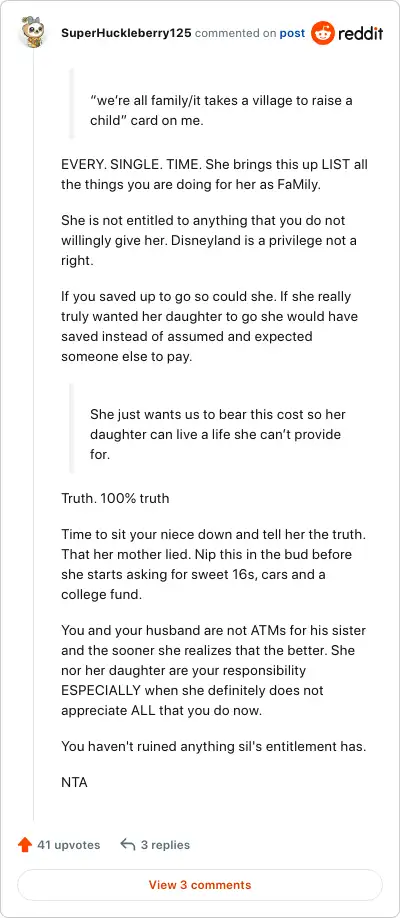Click the sentence "You haven't ruined anything"
This screenshot has width=400, height=918.
click(x=213, y=746)
